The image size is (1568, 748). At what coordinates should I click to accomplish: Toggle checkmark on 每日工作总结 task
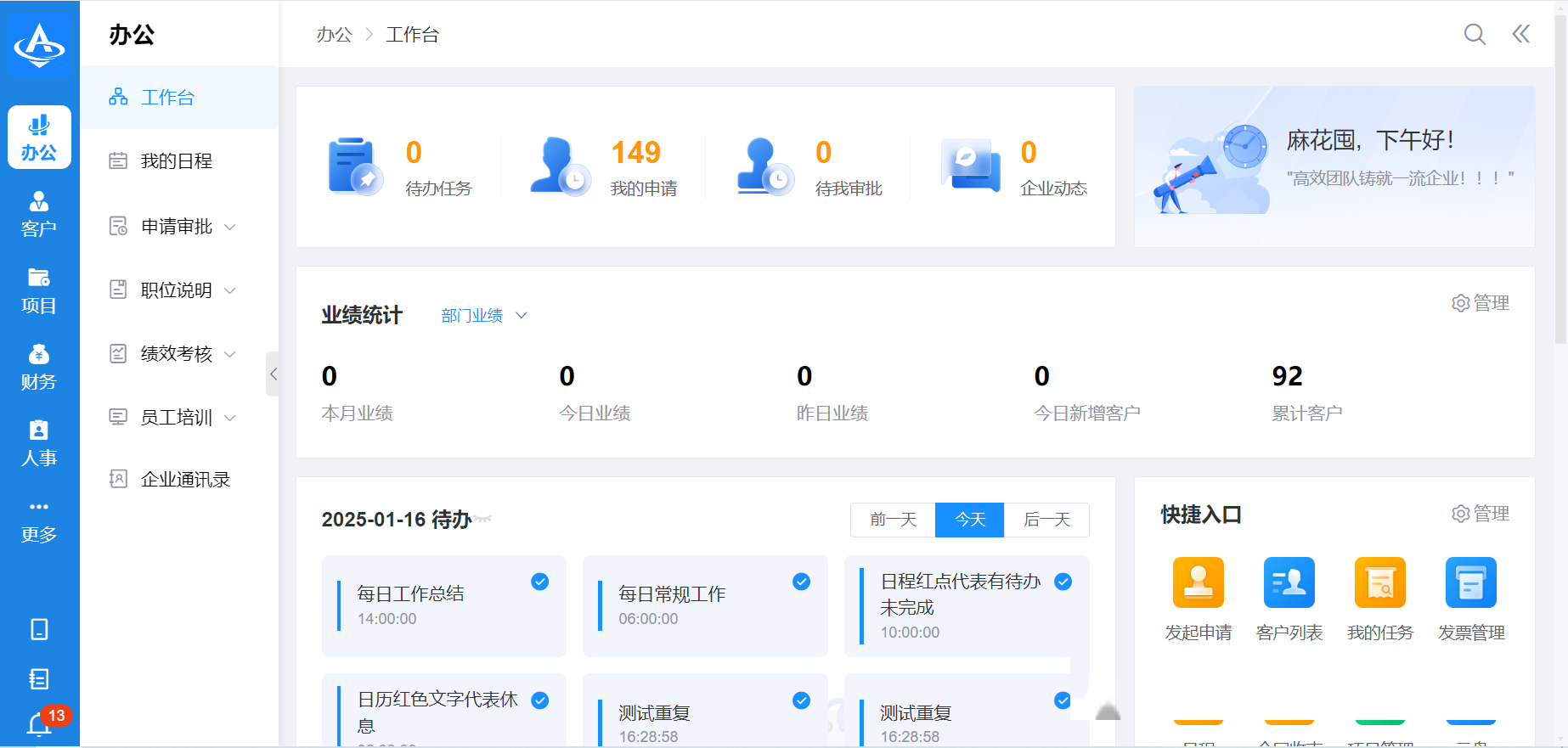tap(539, 582)
